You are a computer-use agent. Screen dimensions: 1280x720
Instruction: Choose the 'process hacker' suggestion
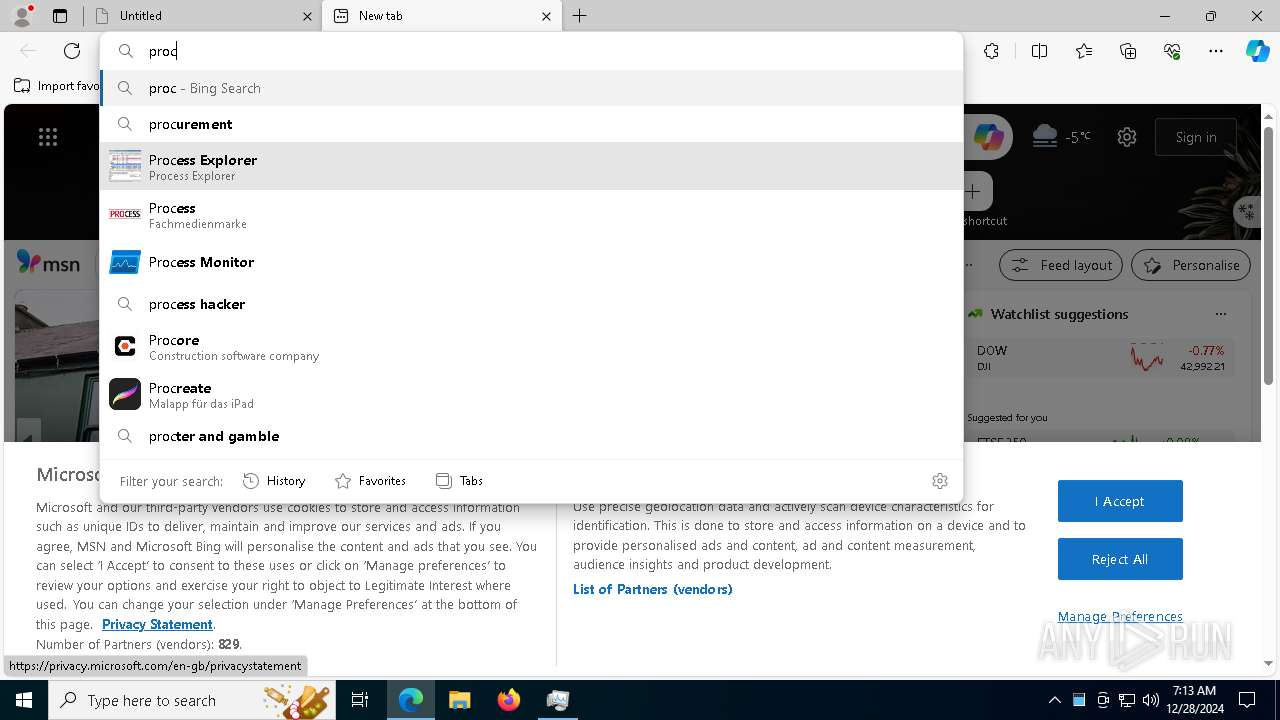point(531,304)
